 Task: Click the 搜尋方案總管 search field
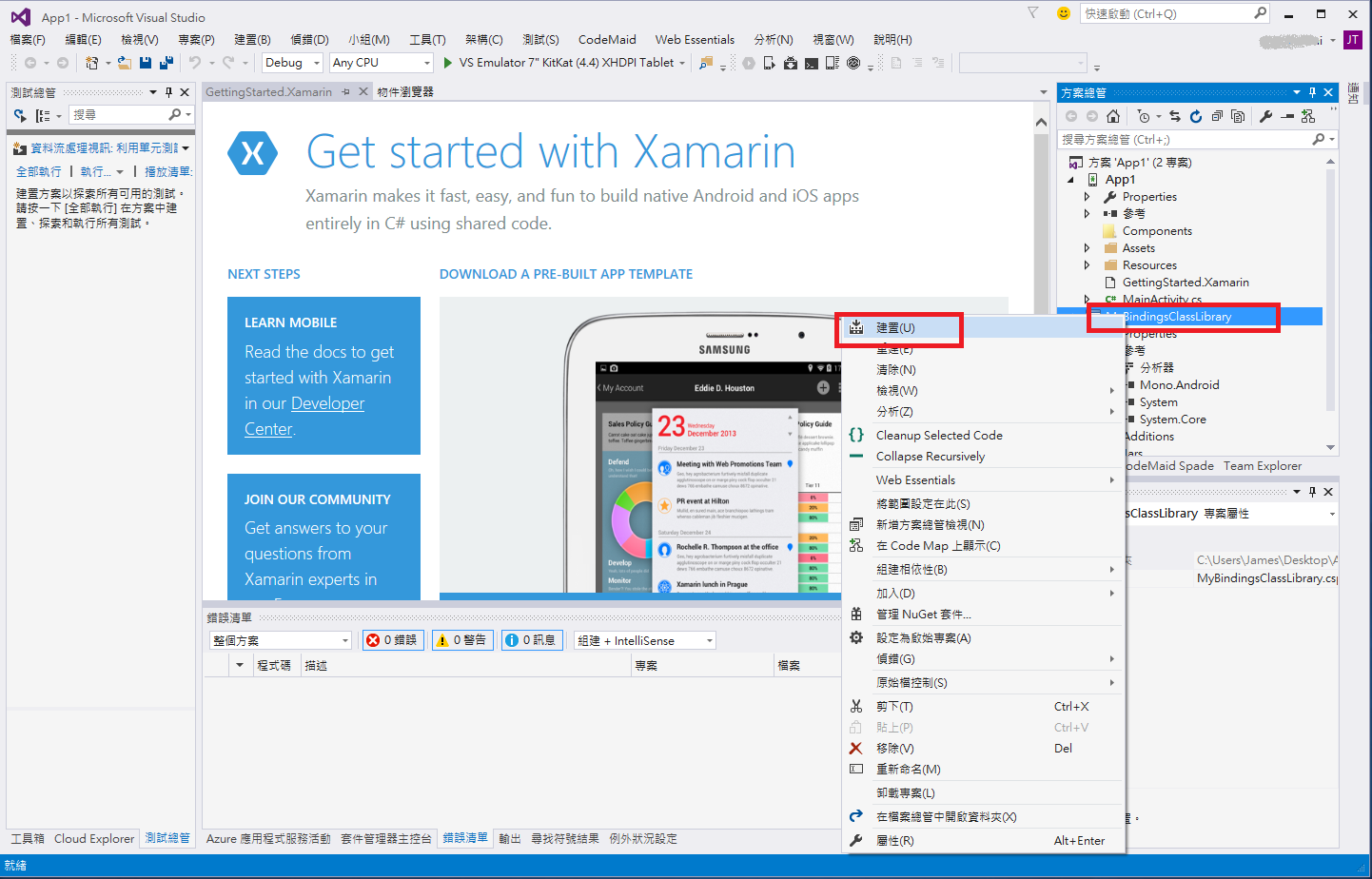tap(1199, 139)
